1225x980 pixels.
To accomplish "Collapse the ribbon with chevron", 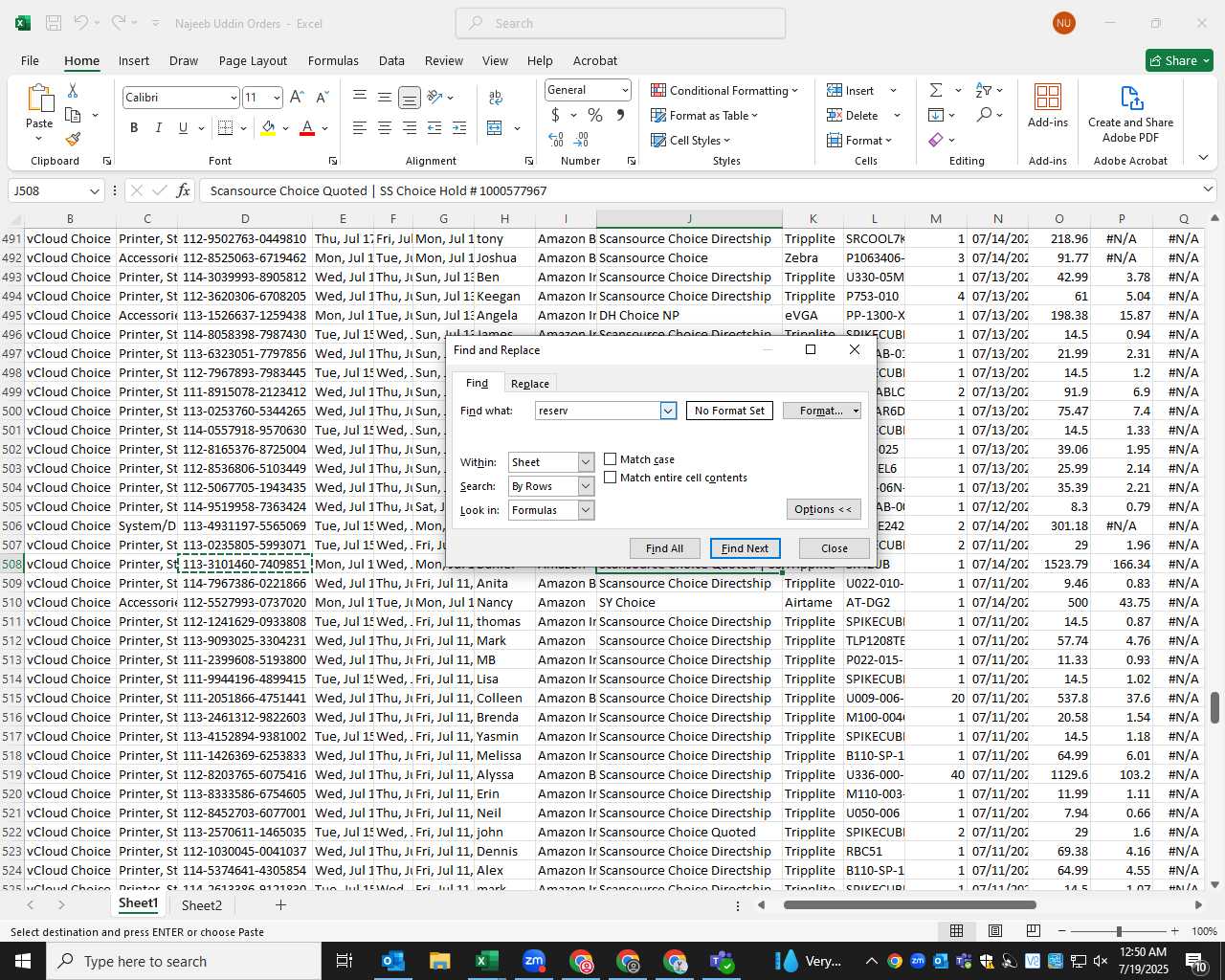I will pyautogui.click(x=1203, y=158).
